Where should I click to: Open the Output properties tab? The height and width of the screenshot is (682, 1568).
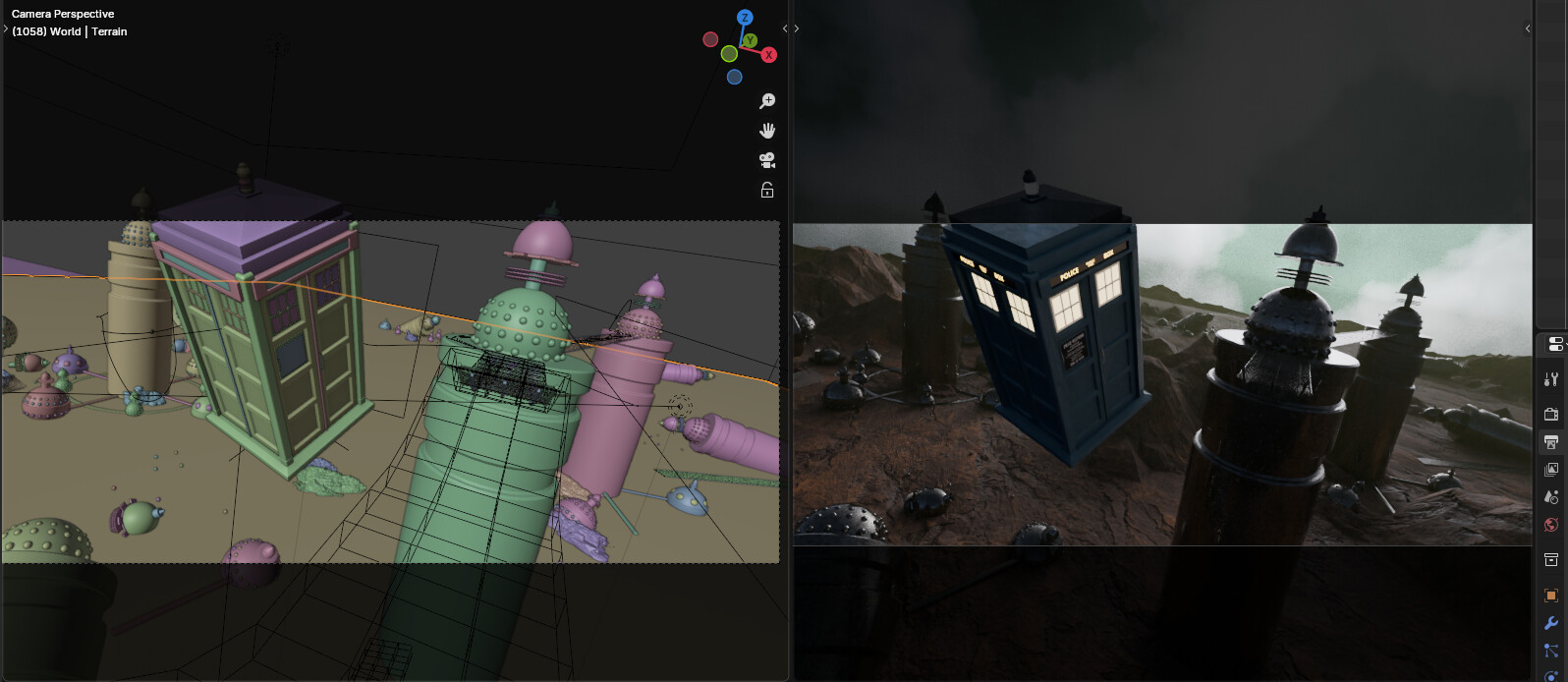click(1551, 441)
